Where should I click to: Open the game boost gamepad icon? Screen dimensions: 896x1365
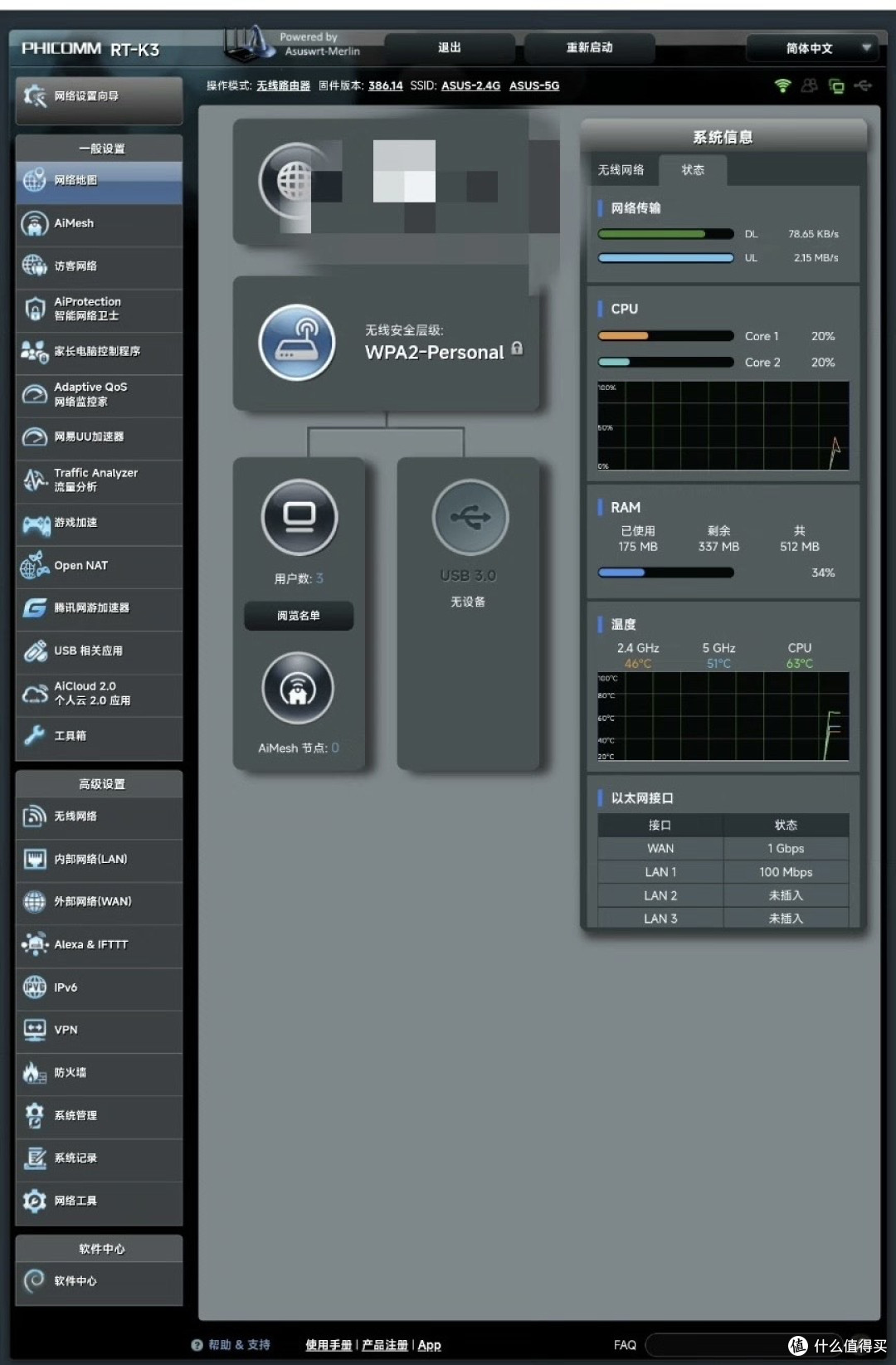(35, 523)
